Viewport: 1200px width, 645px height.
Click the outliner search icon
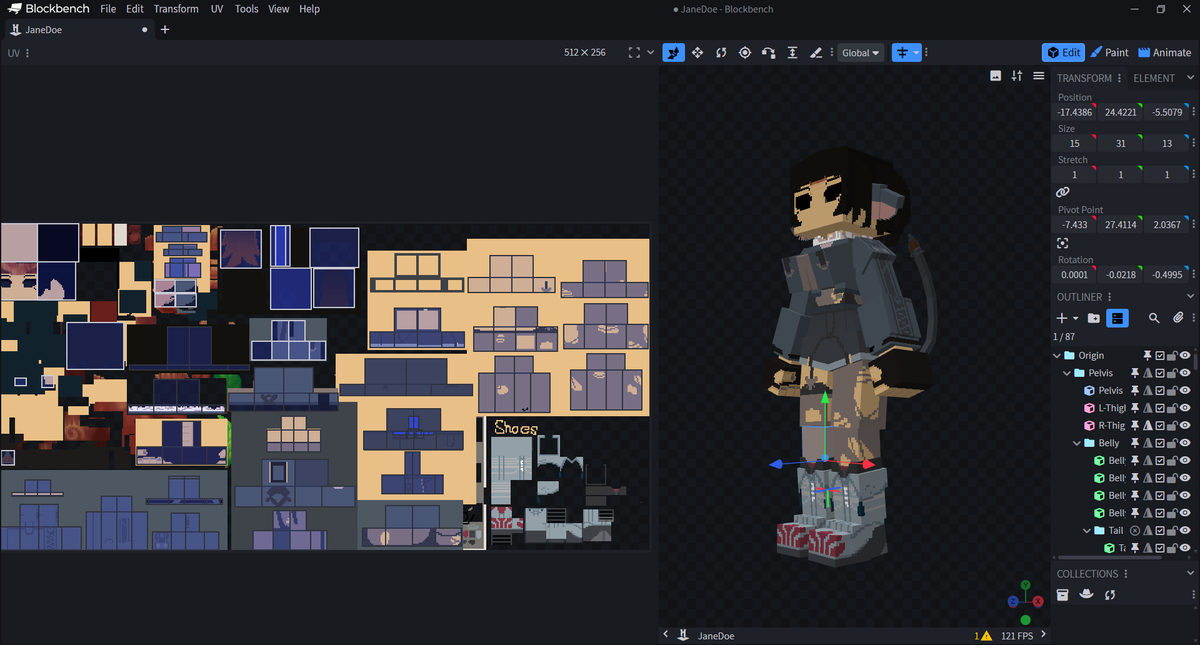click(1154, 318)
